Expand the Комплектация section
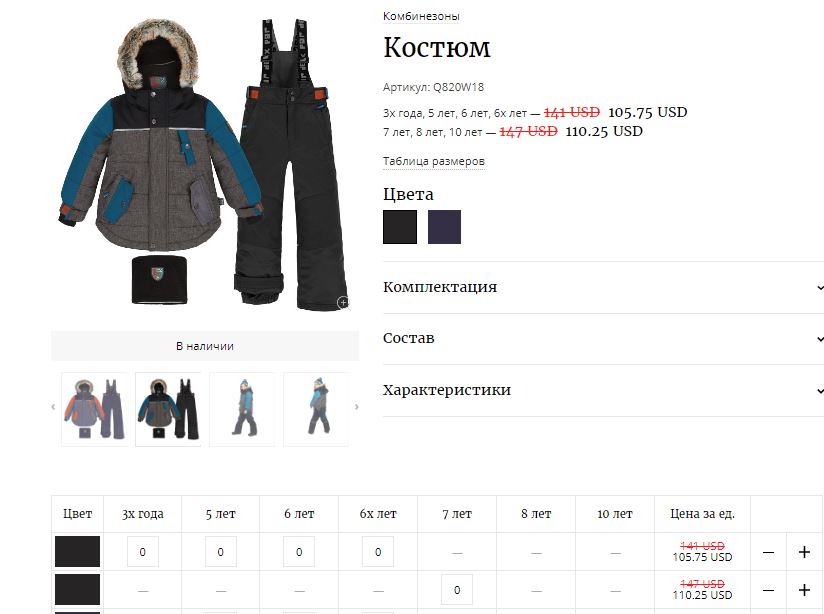Viewport: 824px width, 614px height. (603, 287)
